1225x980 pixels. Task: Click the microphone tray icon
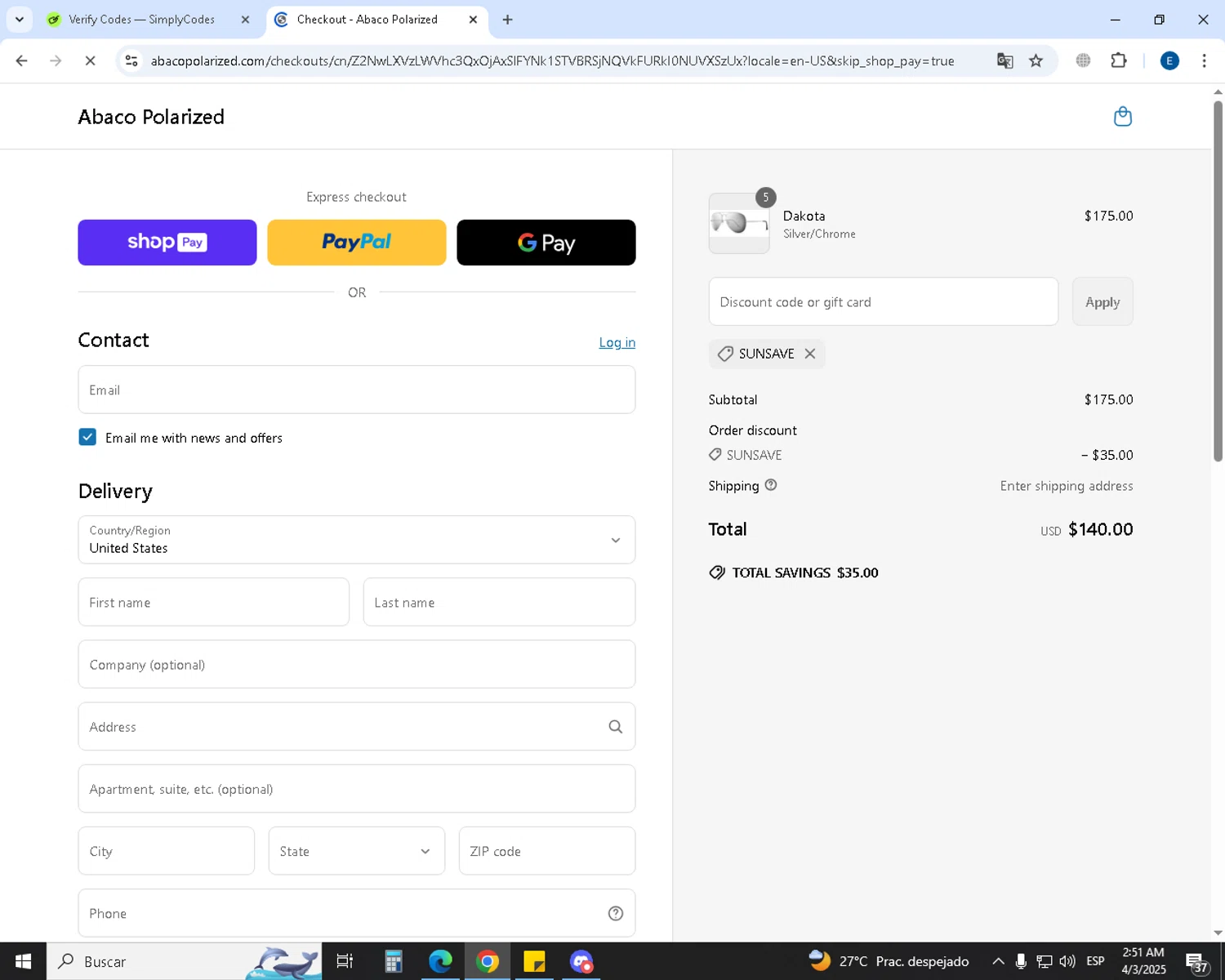pos(1021,961)
